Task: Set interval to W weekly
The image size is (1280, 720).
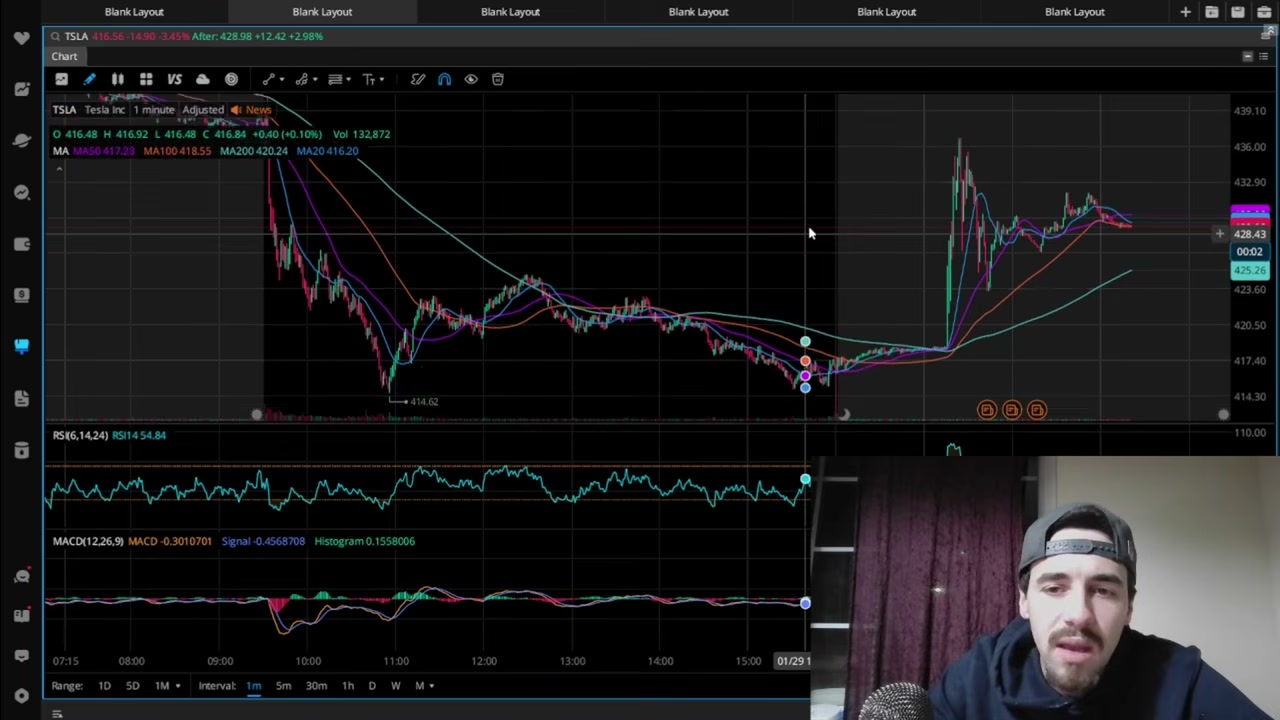Action: (x=395, y=686)
